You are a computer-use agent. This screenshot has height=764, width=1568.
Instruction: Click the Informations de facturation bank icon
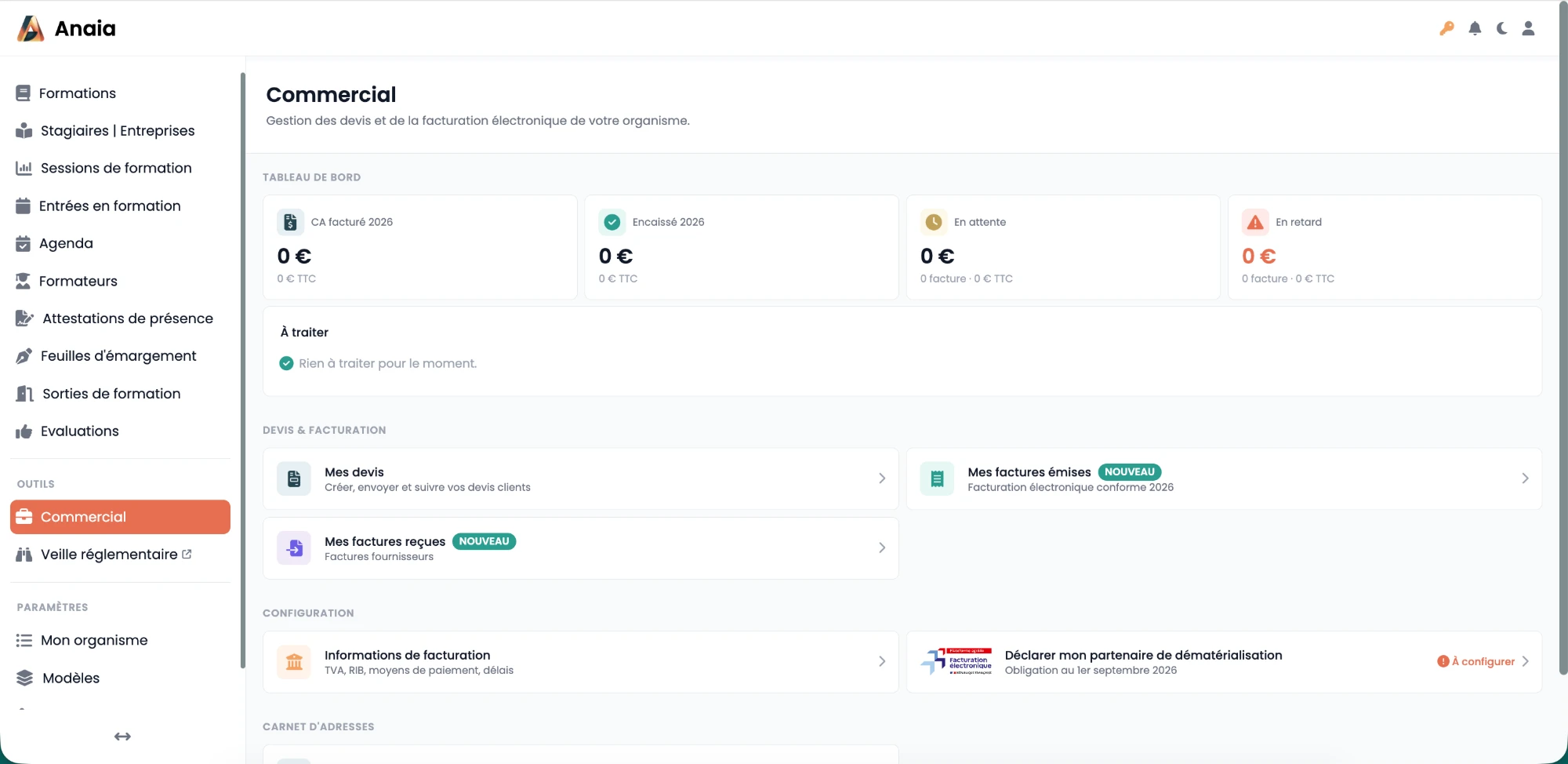coord(294,661)
